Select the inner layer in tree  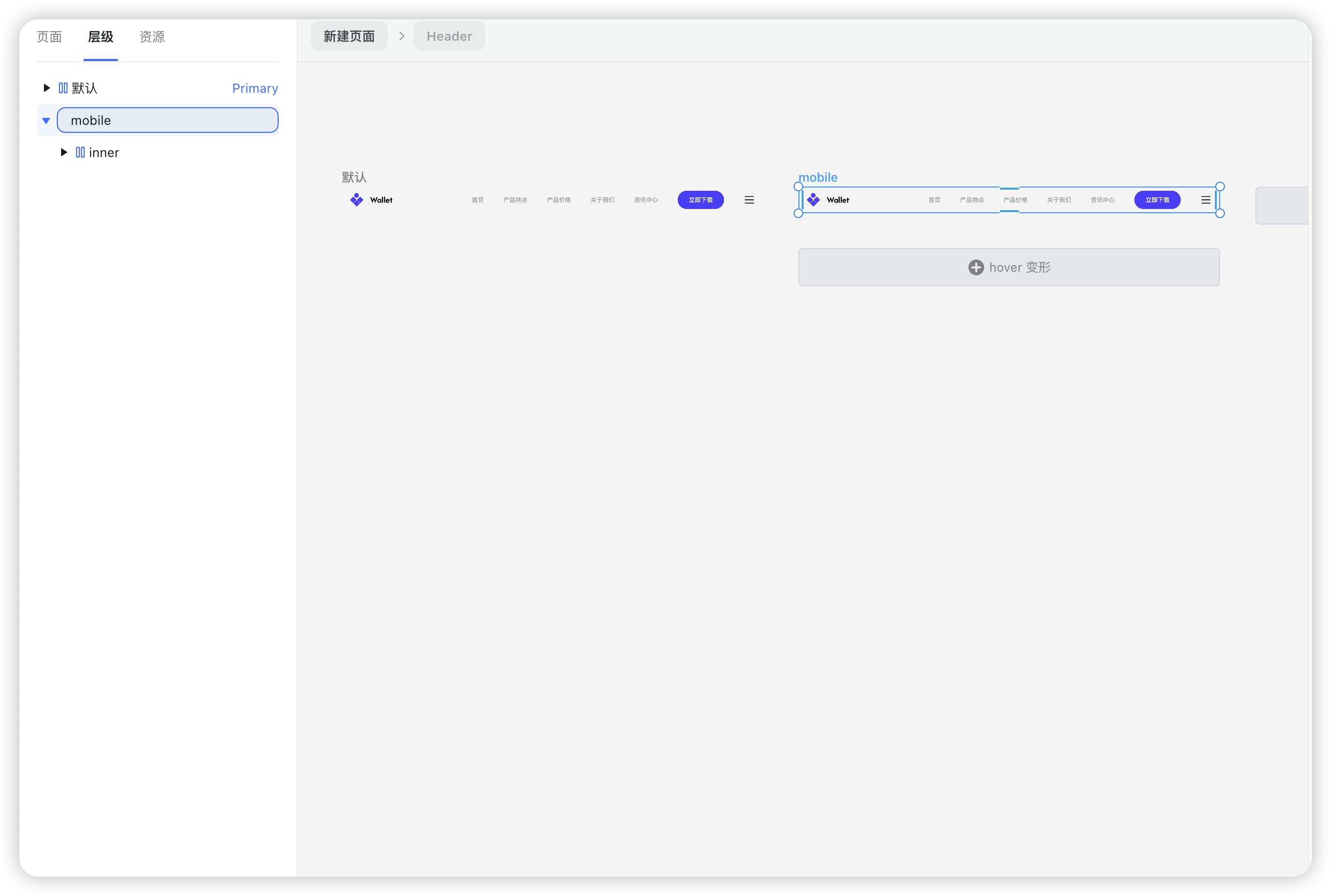[104, 153]
